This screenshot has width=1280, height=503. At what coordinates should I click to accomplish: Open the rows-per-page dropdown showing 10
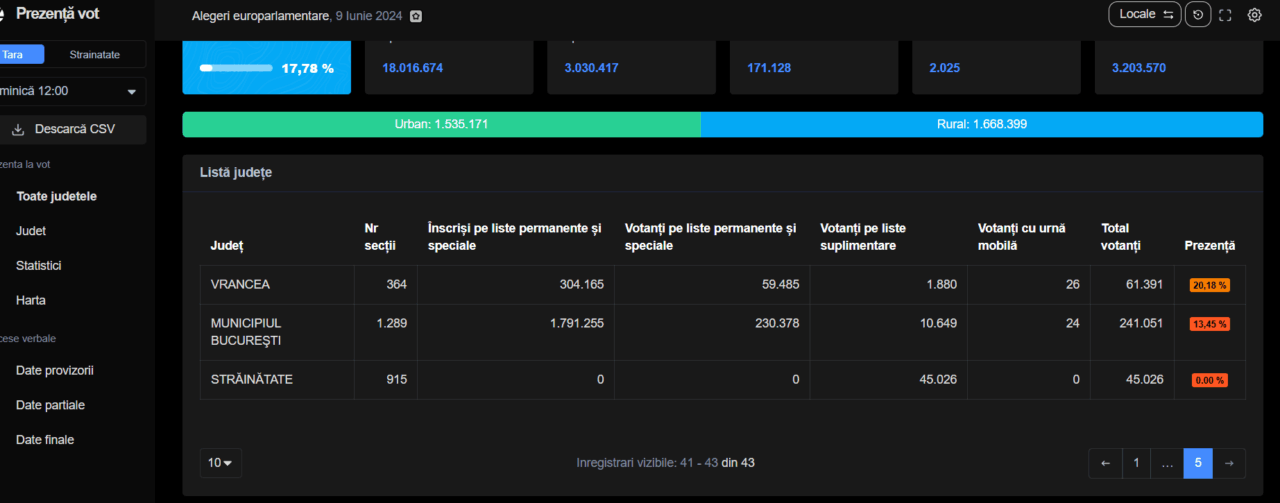[x=220, y=463]
